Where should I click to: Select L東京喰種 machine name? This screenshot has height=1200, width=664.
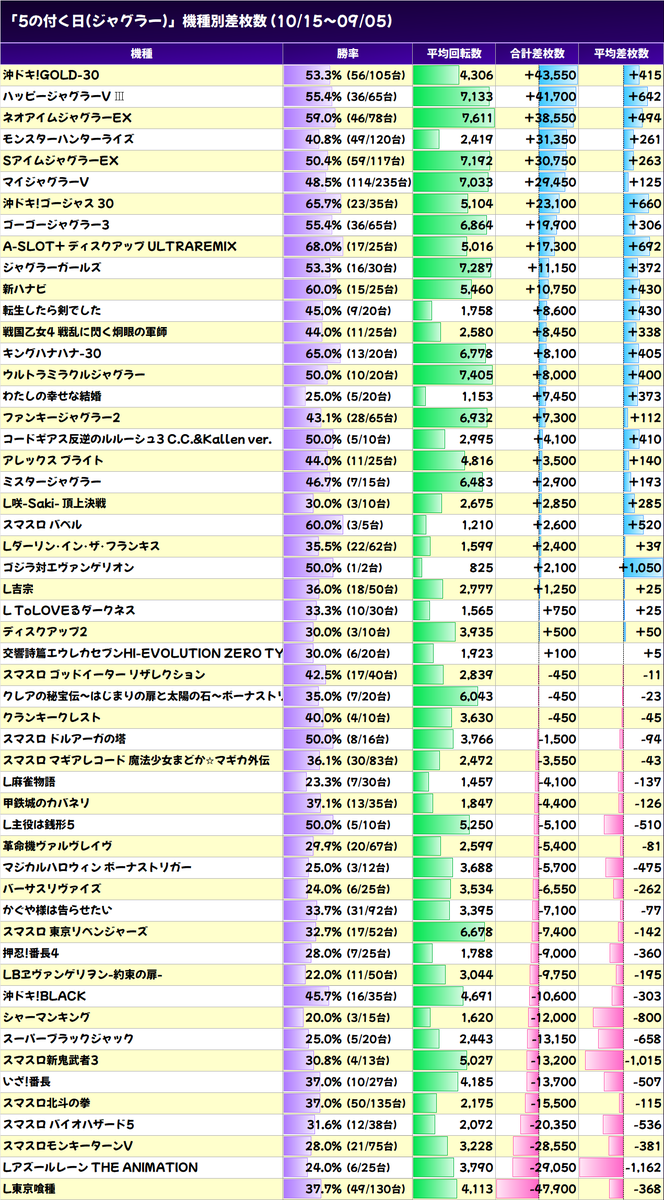[30, 1187]
